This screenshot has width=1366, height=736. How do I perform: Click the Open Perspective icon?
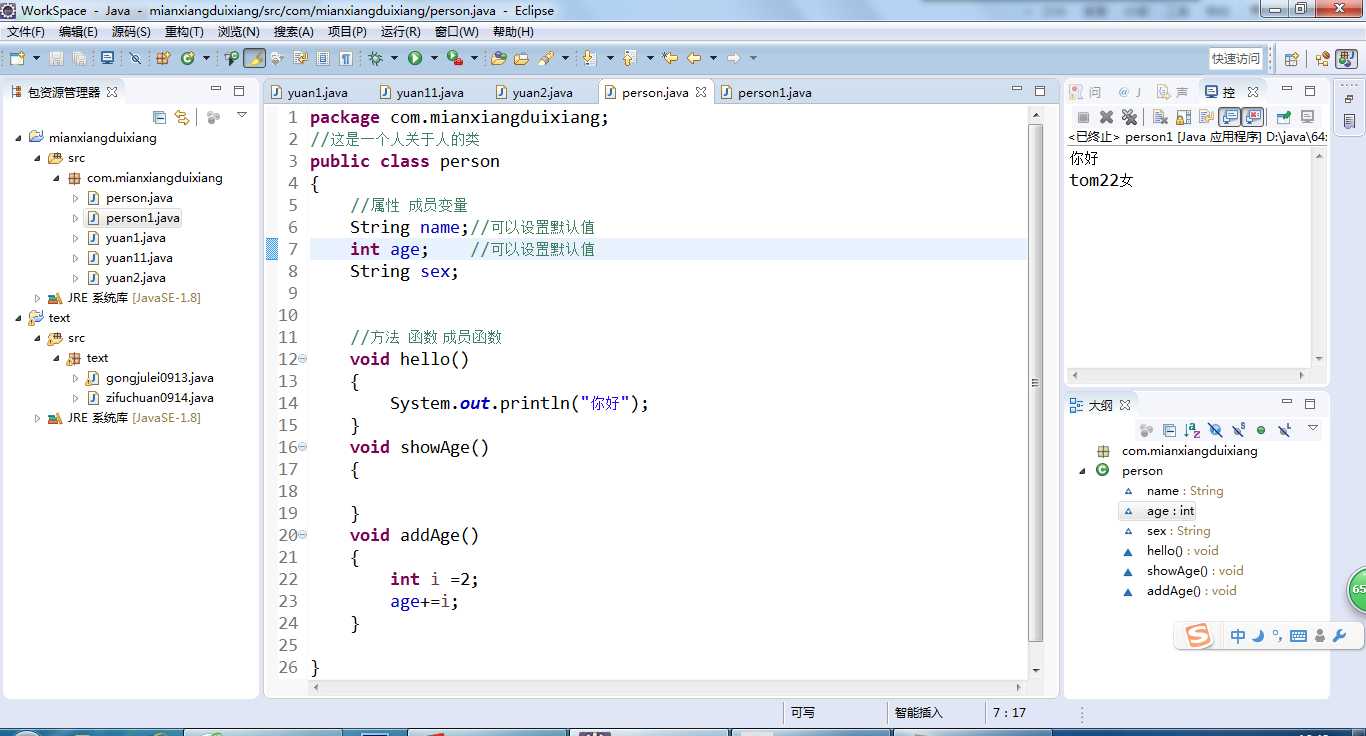point(1291,59)
